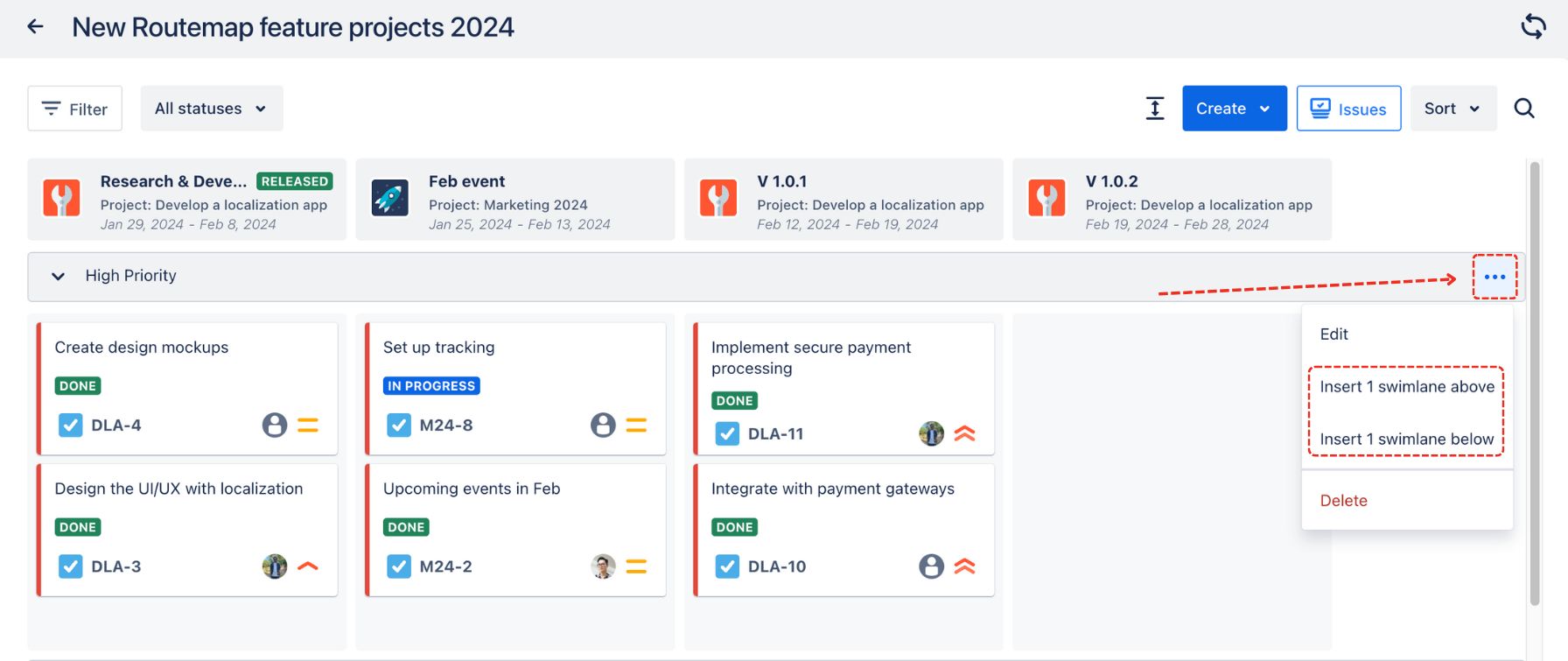Click the Feb event rocket icon
This screenshot has height=661, width=1568.
390,199
